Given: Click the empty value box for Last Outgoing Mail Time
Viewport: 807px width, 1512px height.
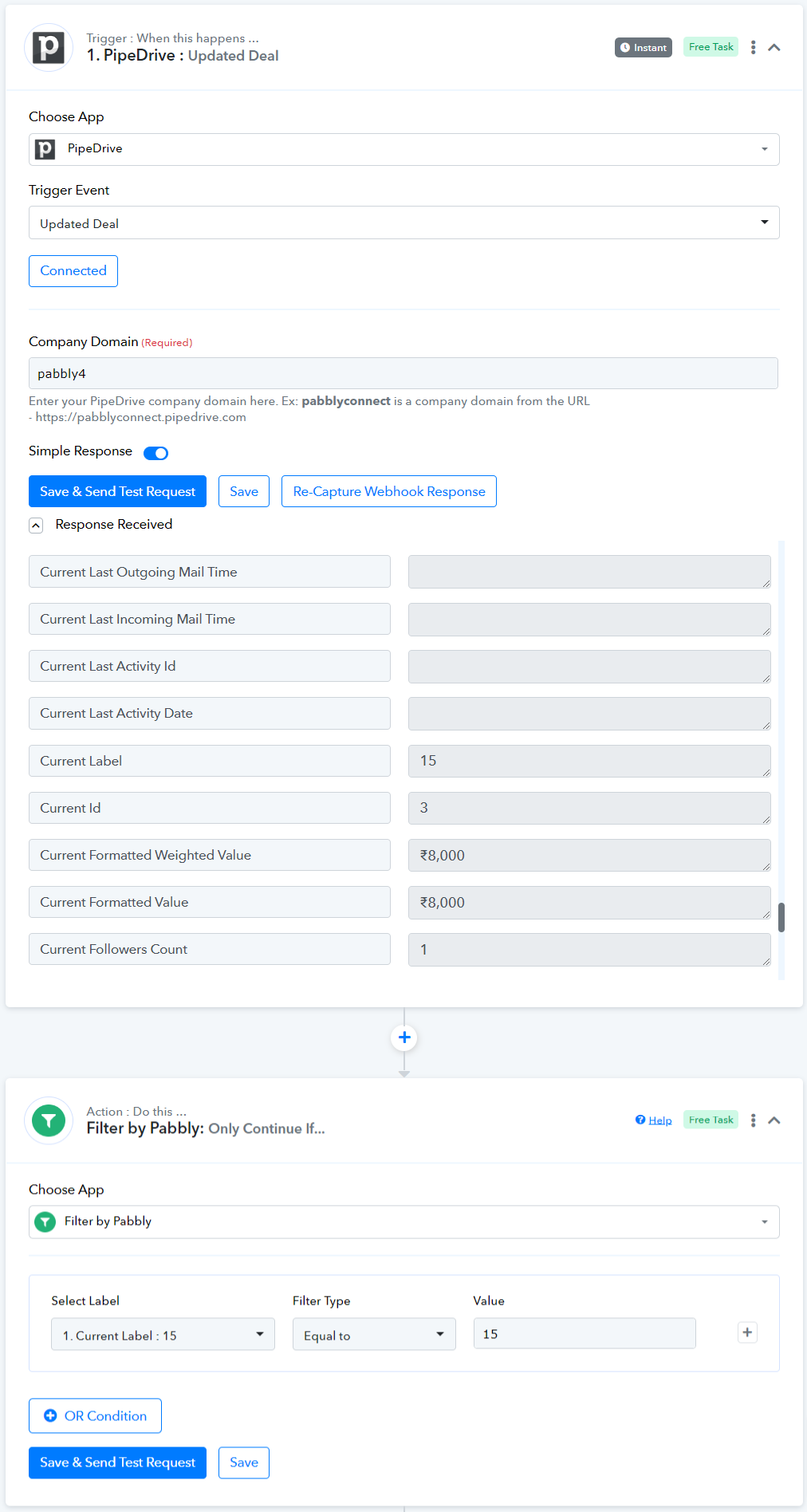Looking at the screenshot, I should [x=589, y=572].
